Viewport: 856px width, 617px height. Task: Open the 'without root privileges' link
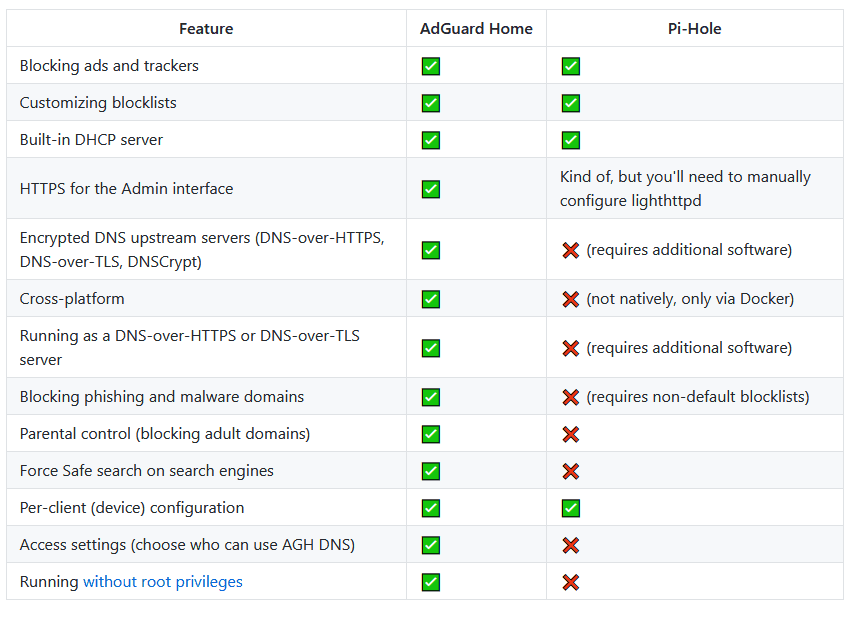coord(163,582)
